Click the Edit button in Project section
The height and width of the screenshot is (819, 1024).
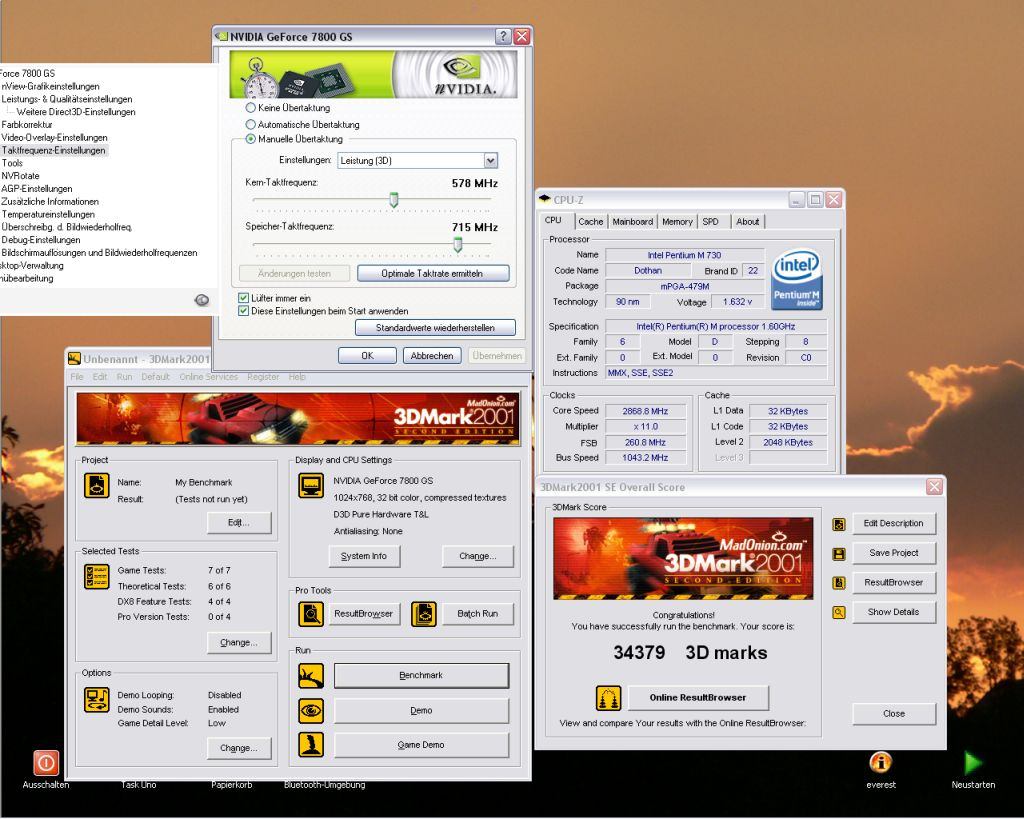239,522
